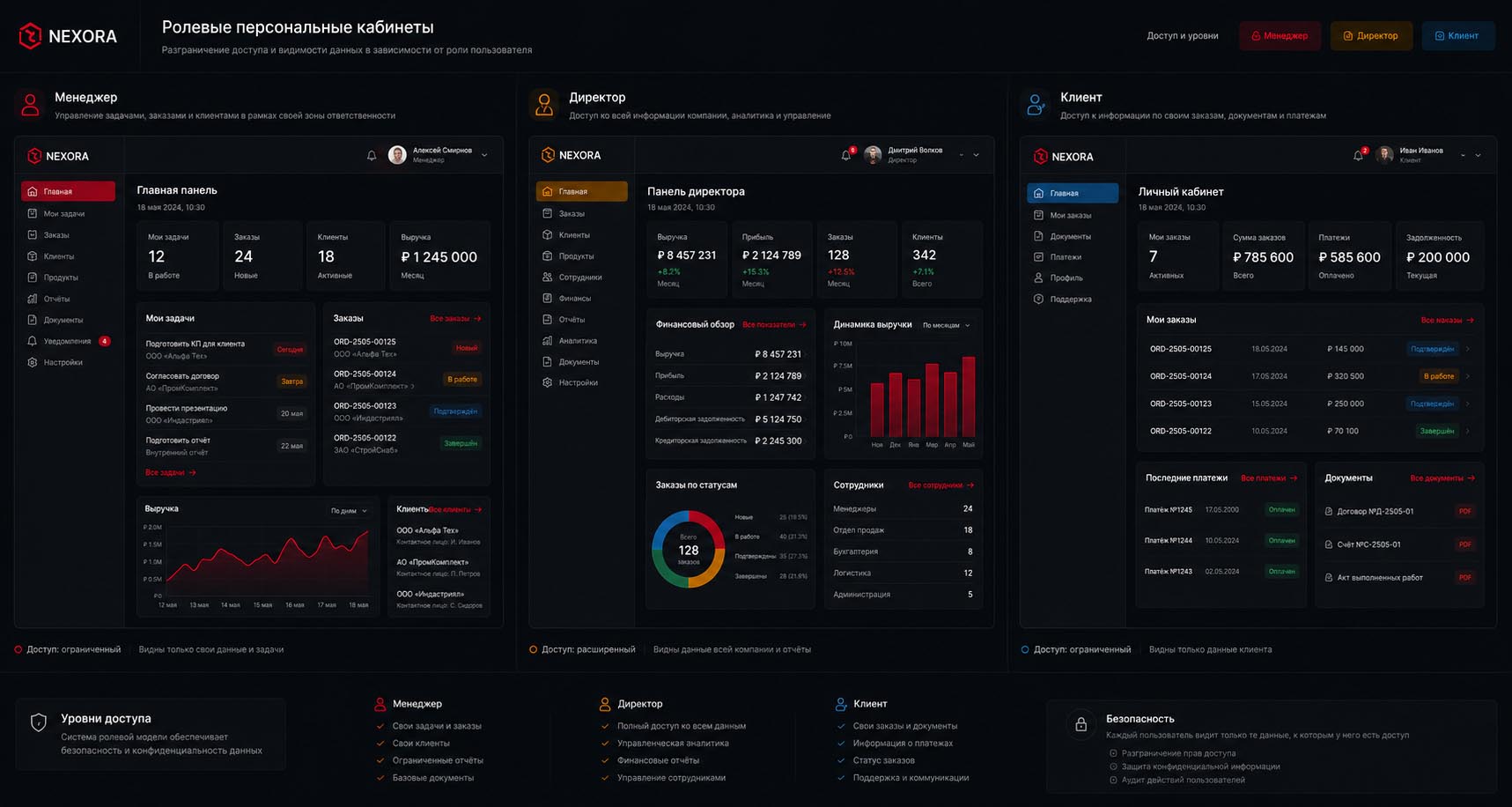Click Алексей Смирнов's profile avatar
Image resolution: width=1512 pixels, height=807 pixels.
[397, 155]
